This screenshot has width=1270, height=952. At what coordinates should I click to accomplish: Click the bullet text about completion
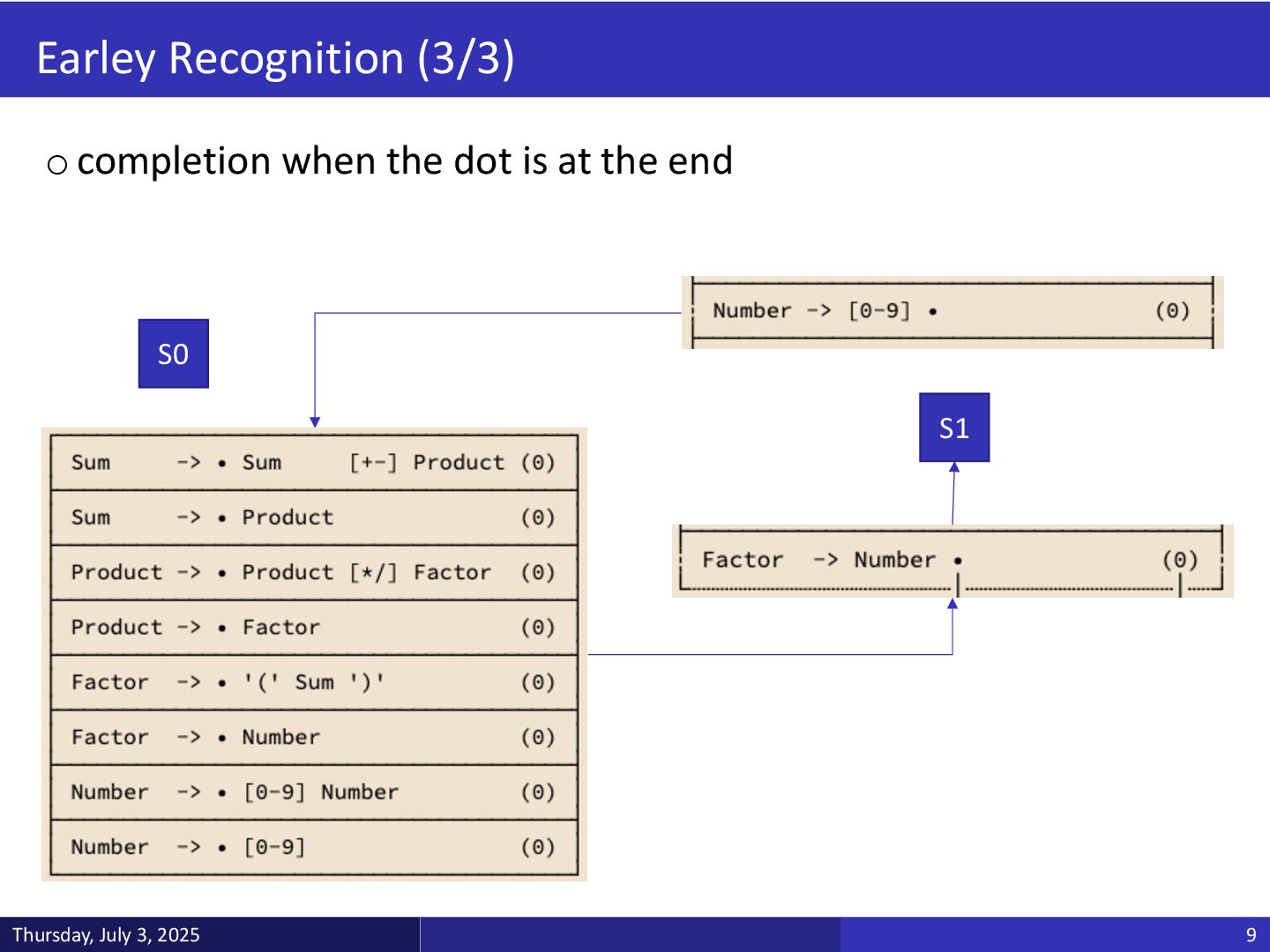tap(405, 161)
